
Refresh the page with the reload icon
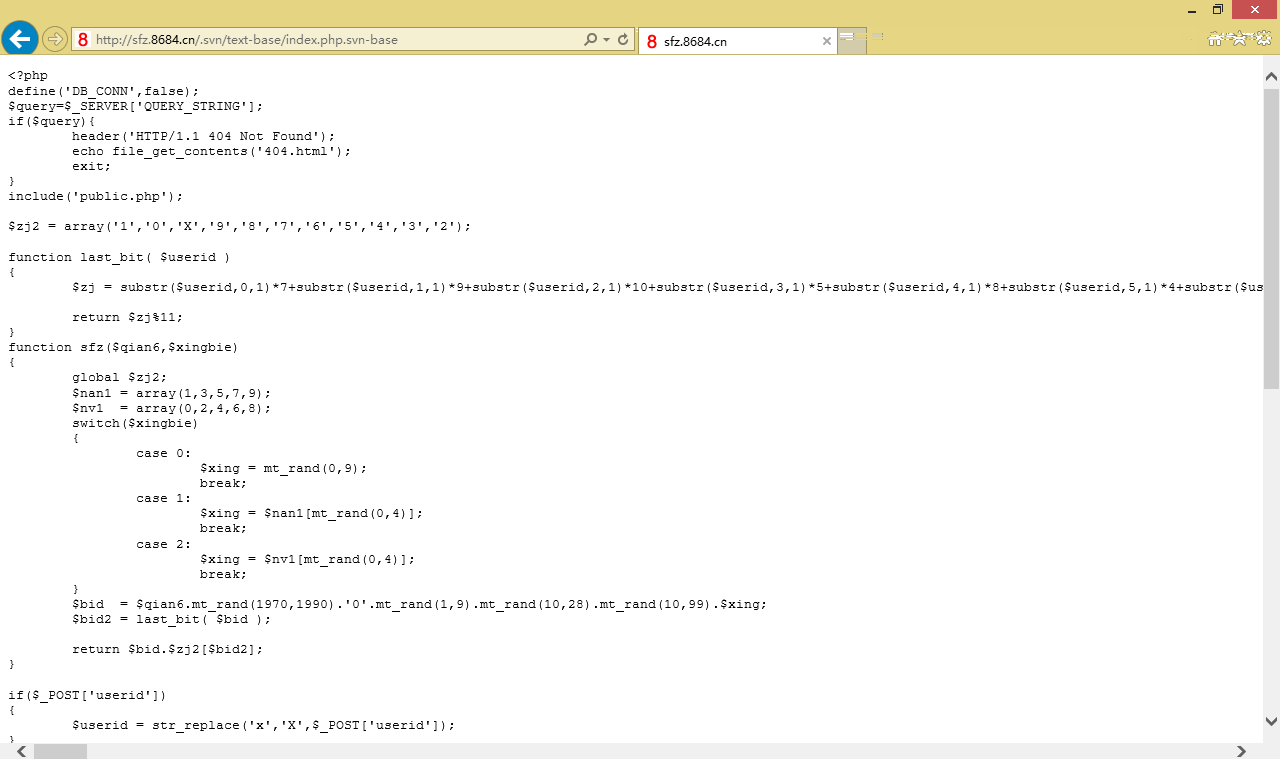pos(624,40)
